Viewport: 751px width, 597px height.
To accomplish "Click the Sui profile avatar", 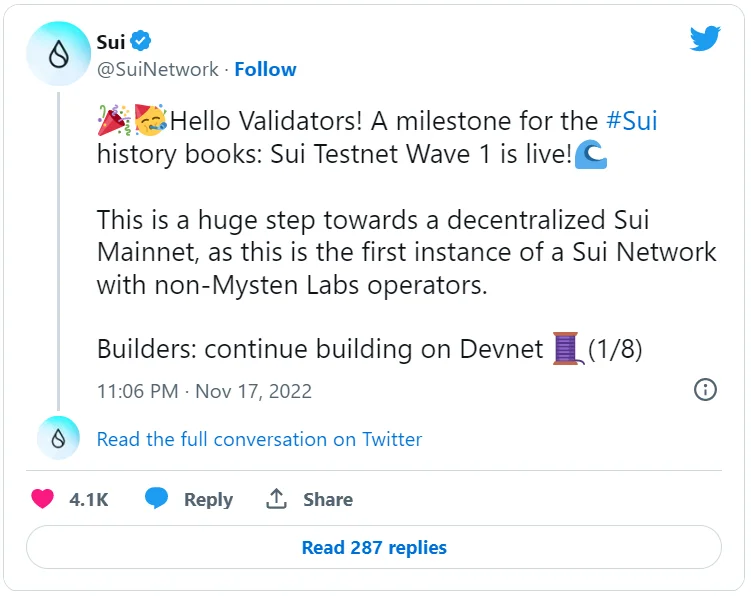I will (58, 53).
